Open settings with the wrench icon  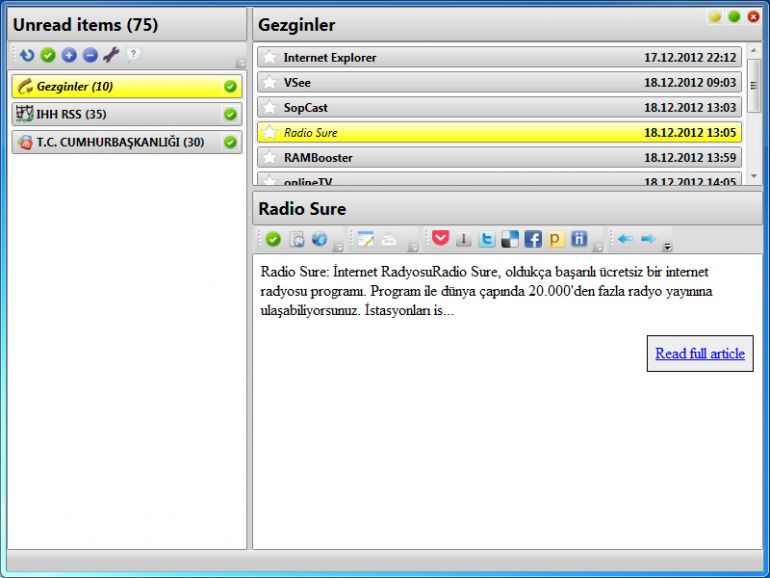coord(111,55)
